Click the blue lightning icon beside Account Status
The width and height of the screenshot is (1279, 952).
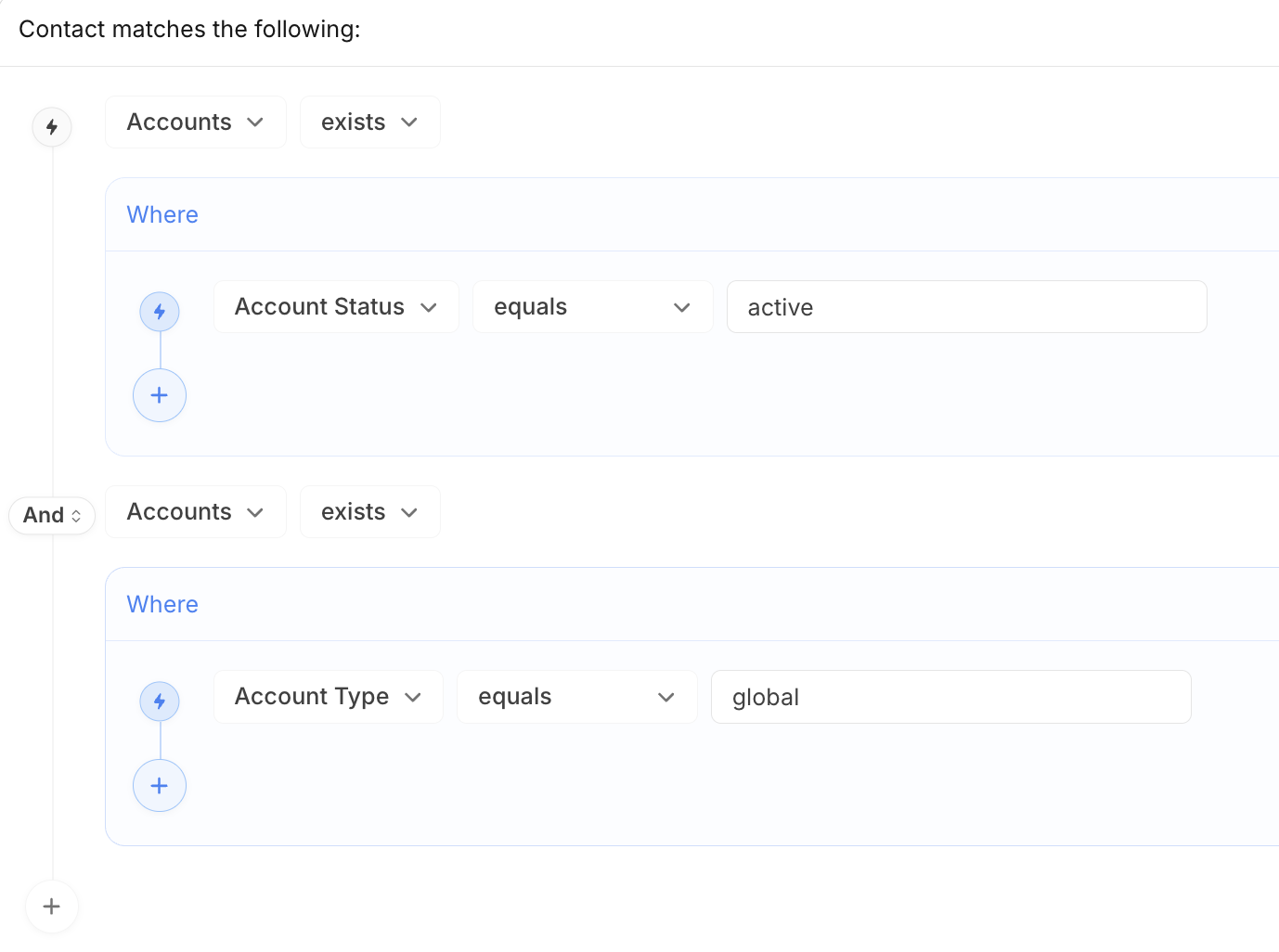pyautogui.click(x=160, y=312)
